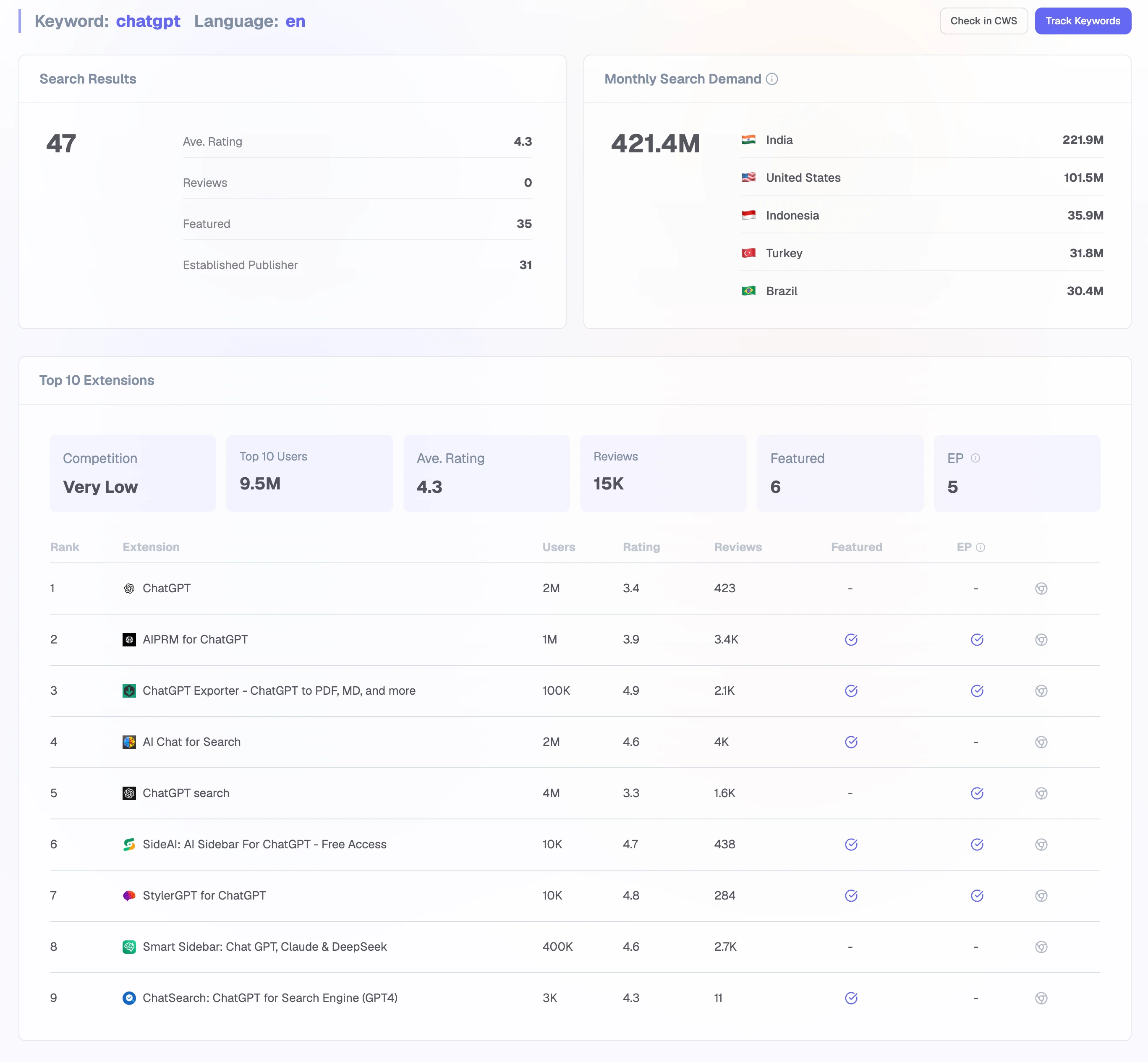This screenshot has width=1148, height=1062.
Task: Click the info icon on the EP summary card
Action: click(975, 458)
